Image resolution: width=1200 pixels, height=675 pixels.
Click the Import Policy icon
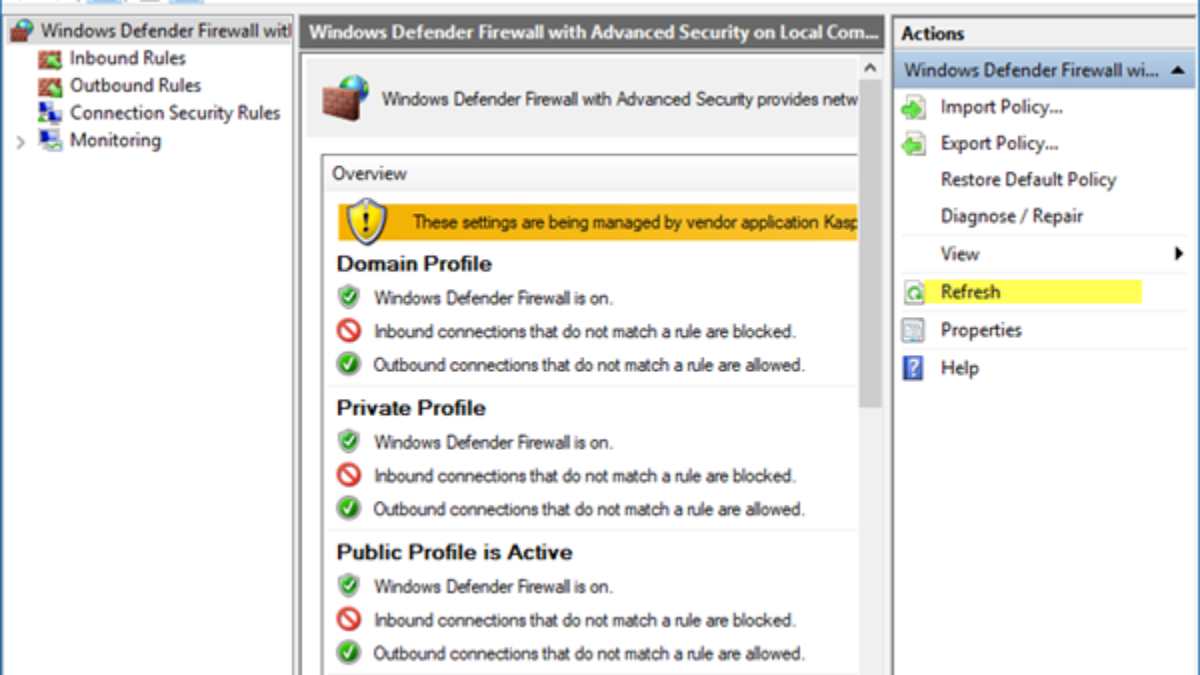click(913, 108)
